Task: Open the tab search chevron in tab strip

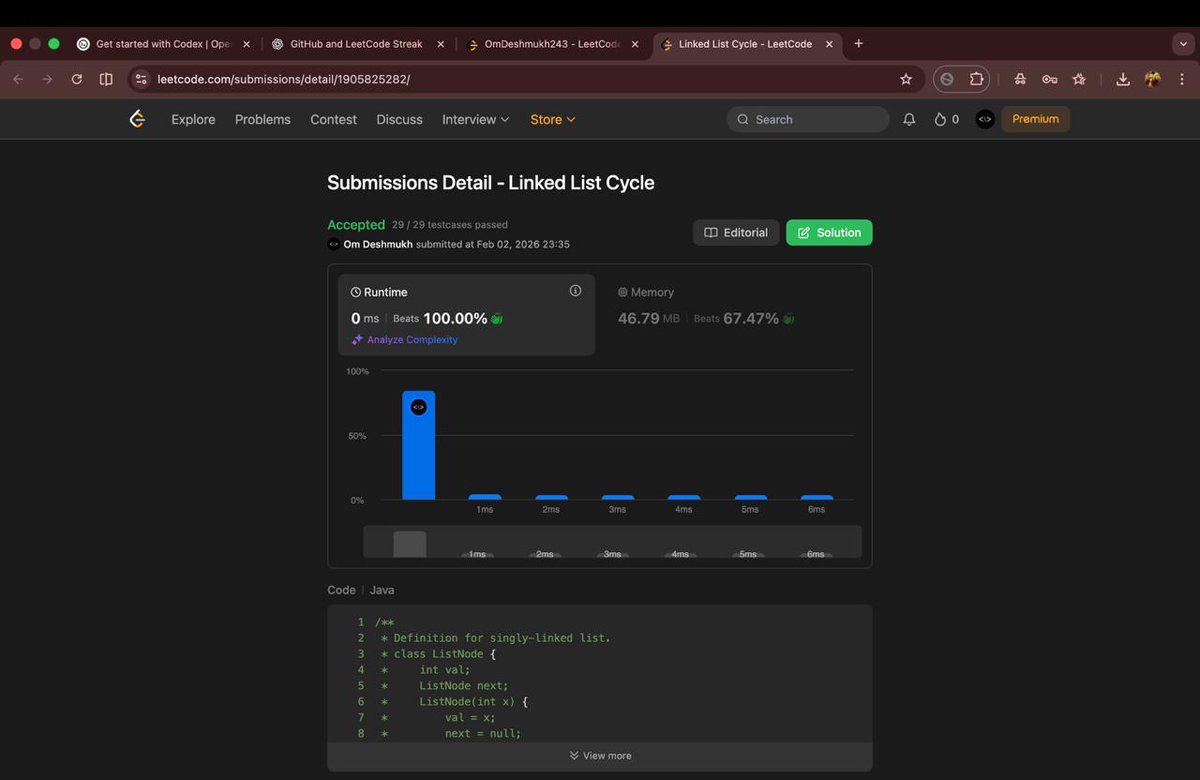Action: click(1183, 44)
